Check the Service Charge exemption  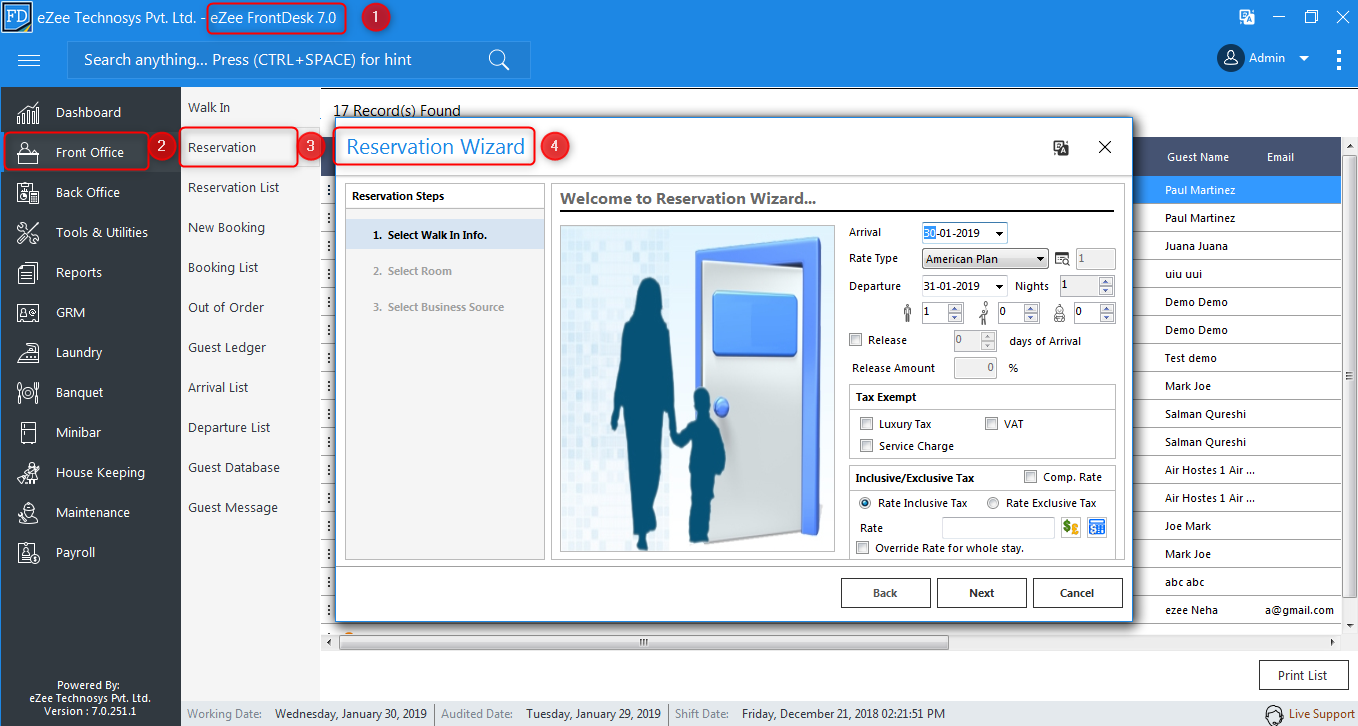click(x=867, y=446)
